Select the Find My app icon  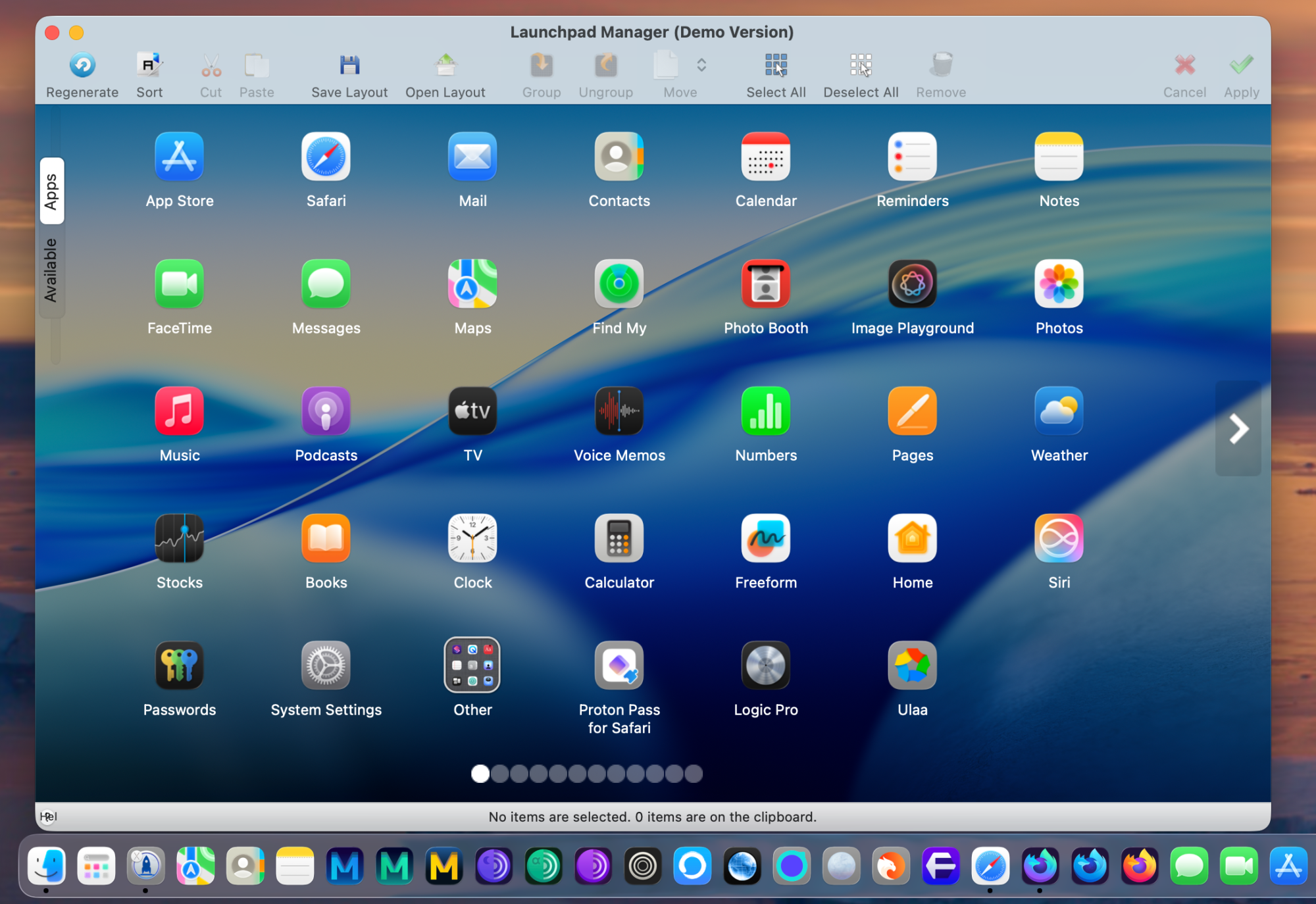(619, 284)
